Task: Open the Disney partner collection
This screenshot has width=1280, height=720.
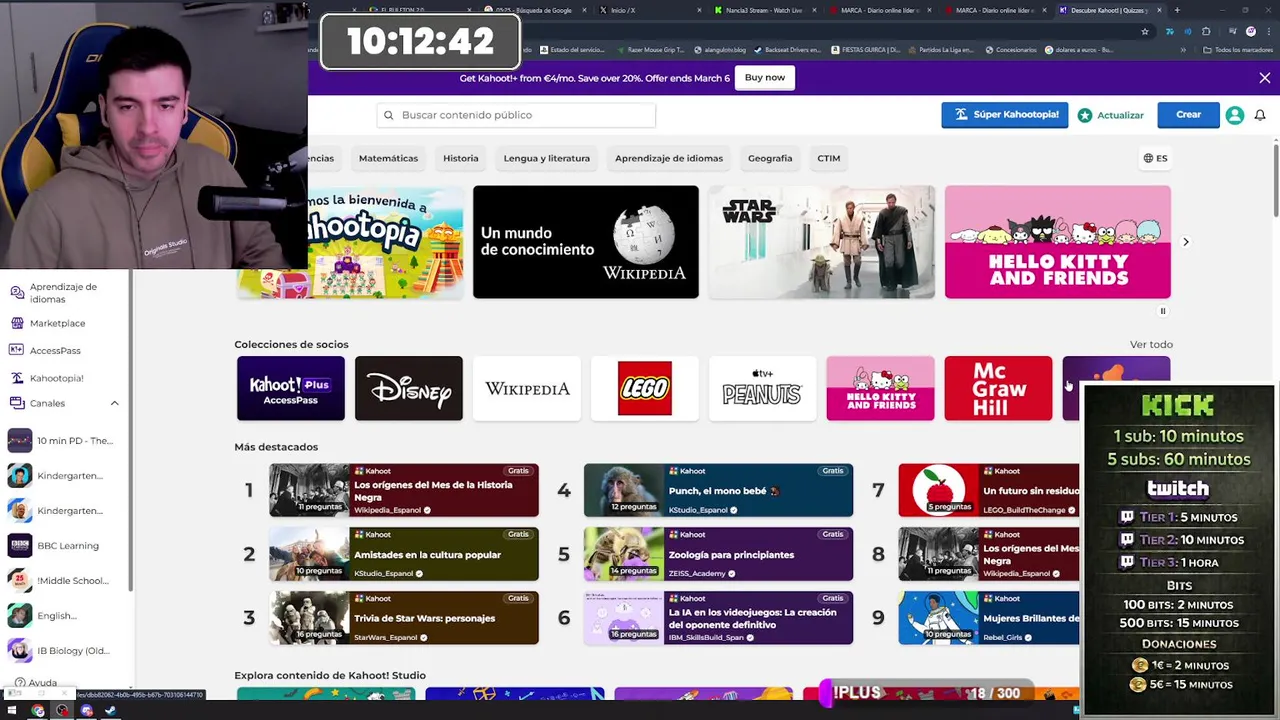Action: click(409, 388)
